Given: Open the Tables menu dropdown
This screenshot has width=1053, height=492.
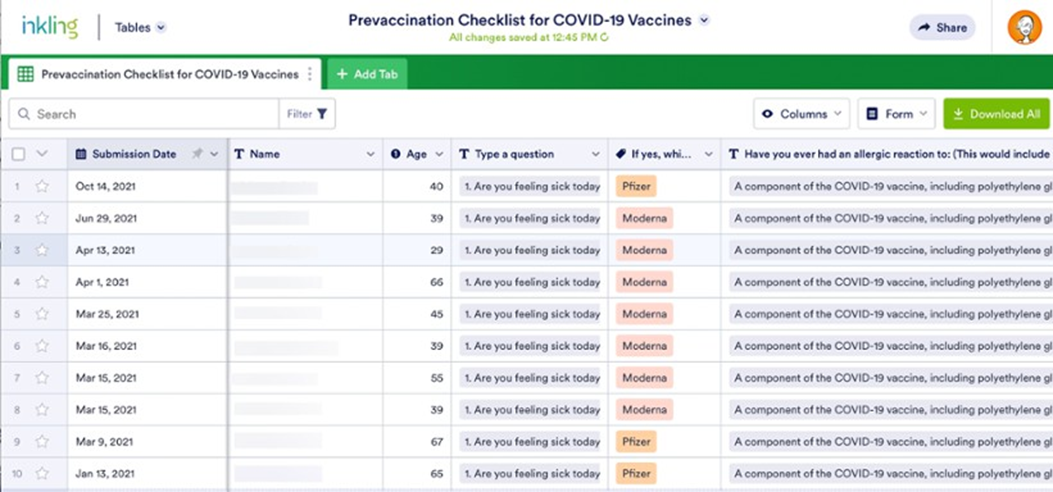Looking at the screenshot, I should 140,28.
